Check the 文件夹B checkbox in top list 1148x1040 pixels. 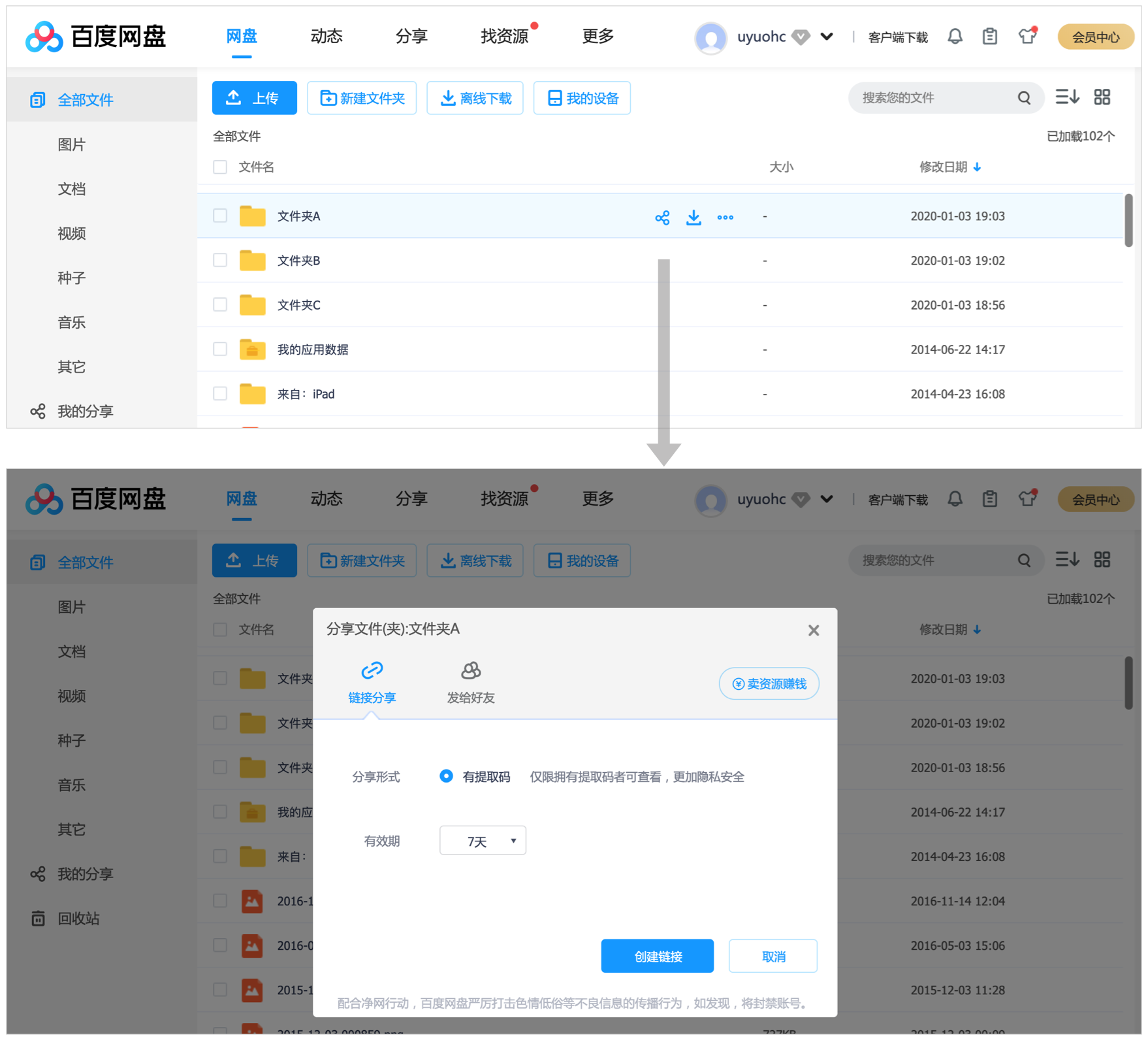[x=220, y=260]
